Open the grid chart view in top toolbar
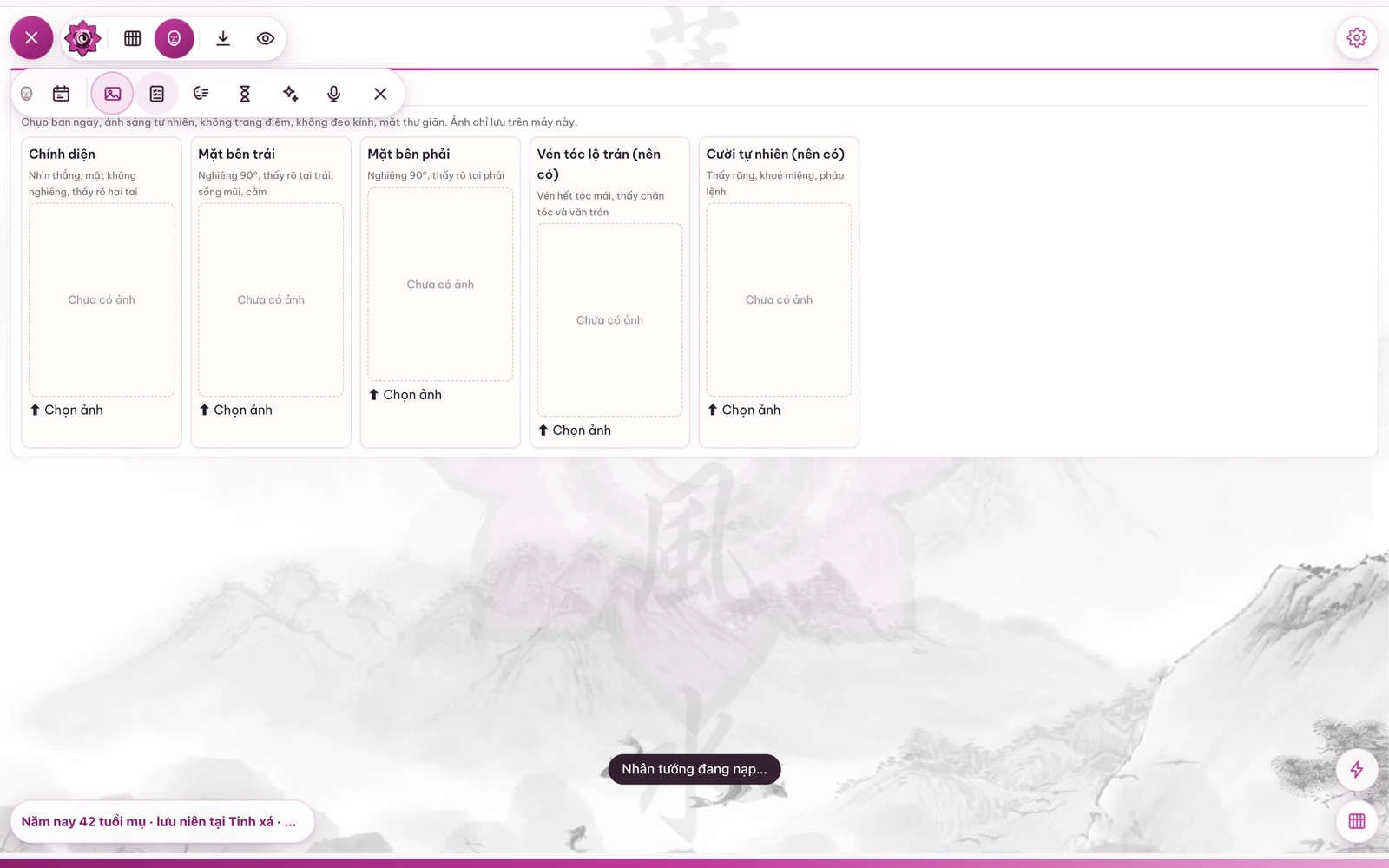 click(132, 38)
